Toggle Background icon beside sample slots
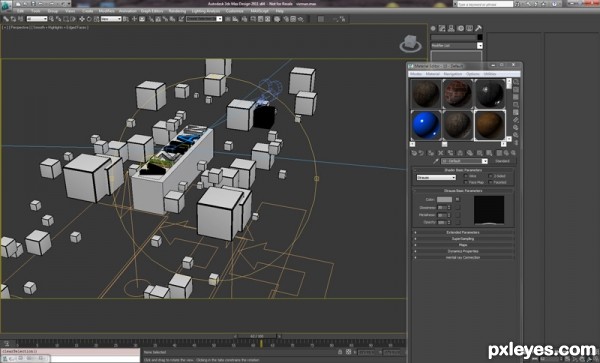Screen dimensions: 600x363 [516, 97]
